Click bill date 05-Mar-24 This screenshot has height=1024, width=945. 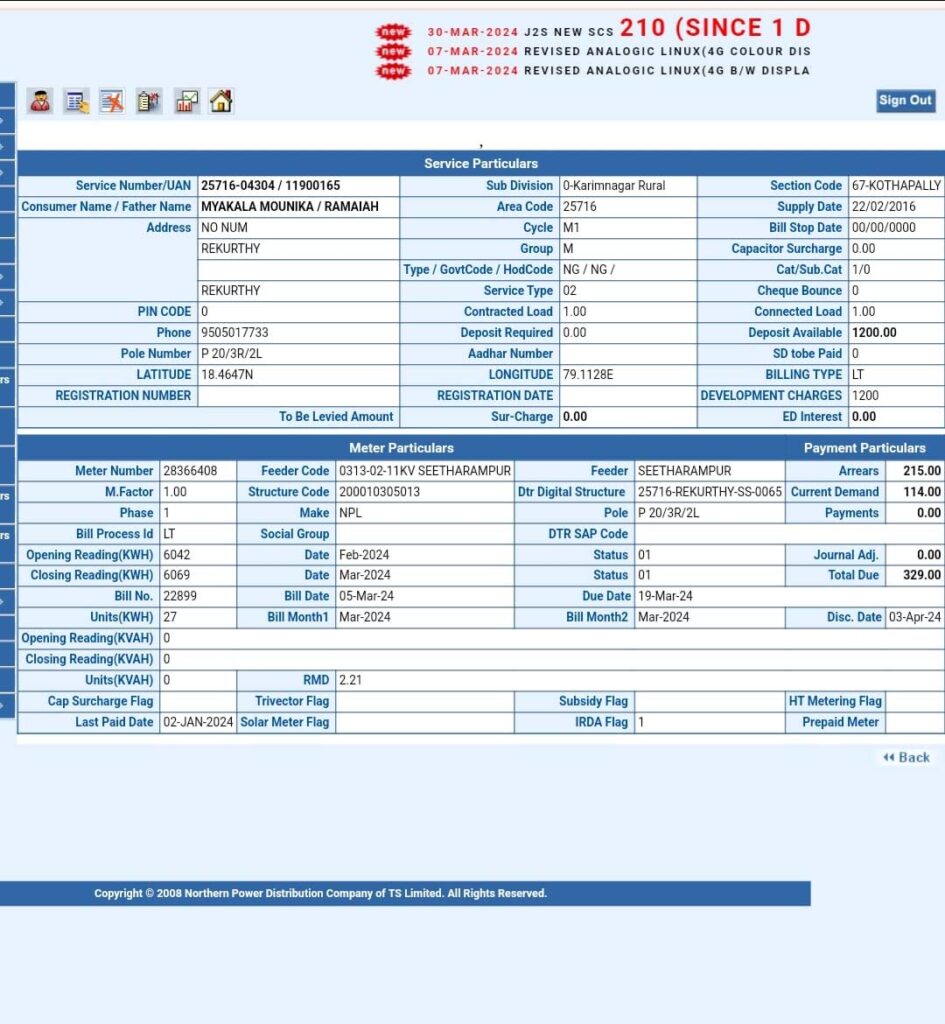366,596
